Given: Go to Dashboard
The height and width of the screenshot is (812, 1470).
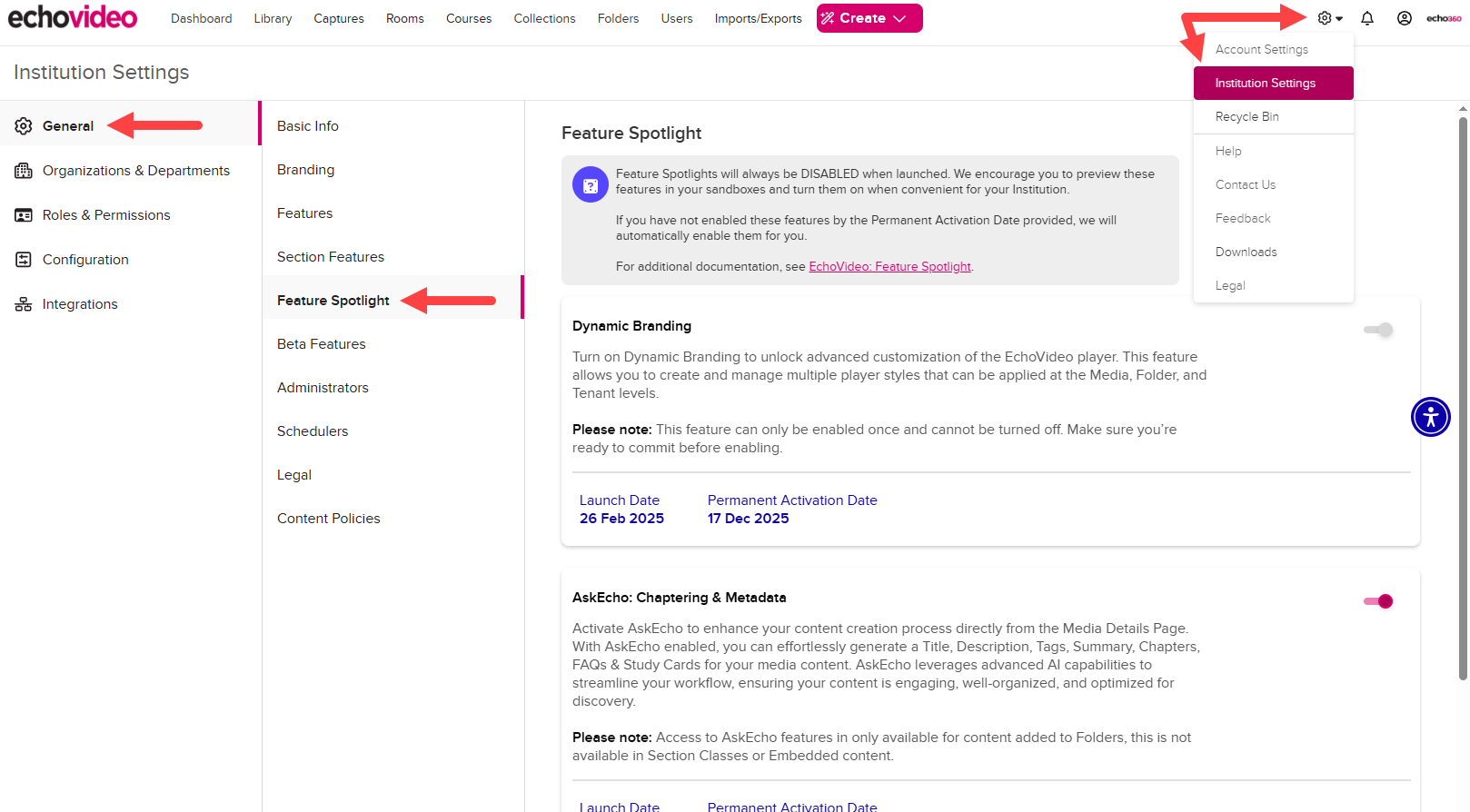Looking at the screenshot, I should pyautogui.click(x=202, y=18).
